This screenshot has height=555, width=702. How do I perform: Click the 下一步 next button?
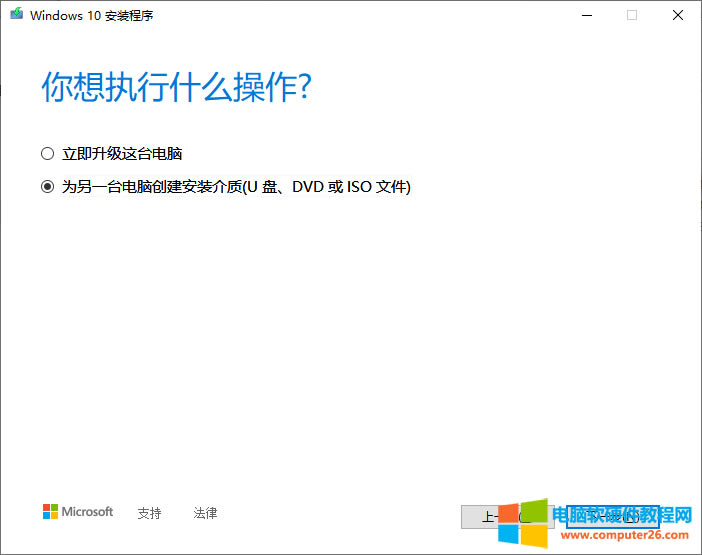612,517
